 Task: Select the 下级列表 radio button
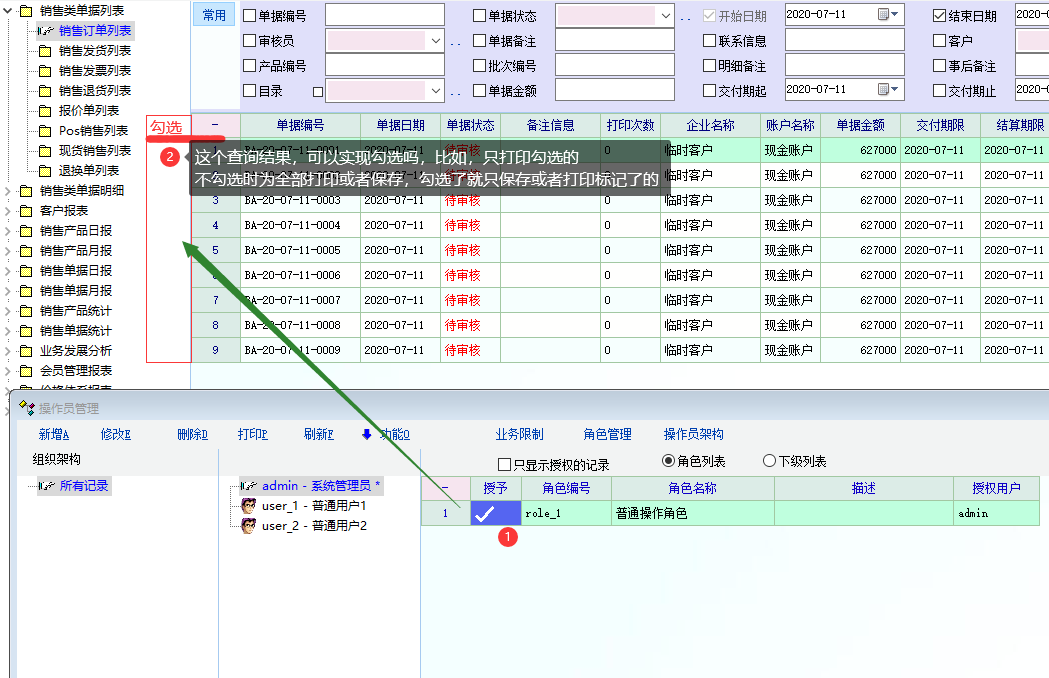769,462
